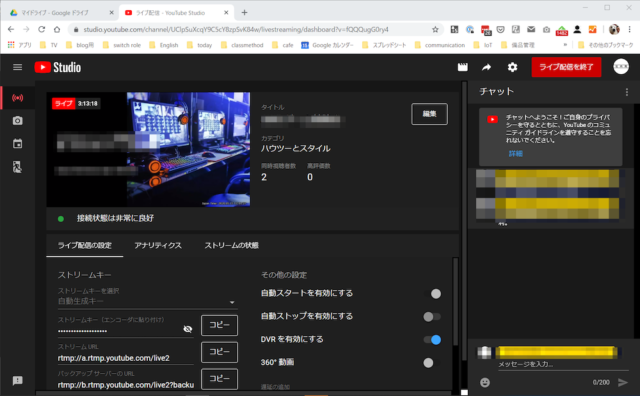The width and height of the screenshot is (640, 396).
Task: Copy the stream key
Action: coord(219,325)
